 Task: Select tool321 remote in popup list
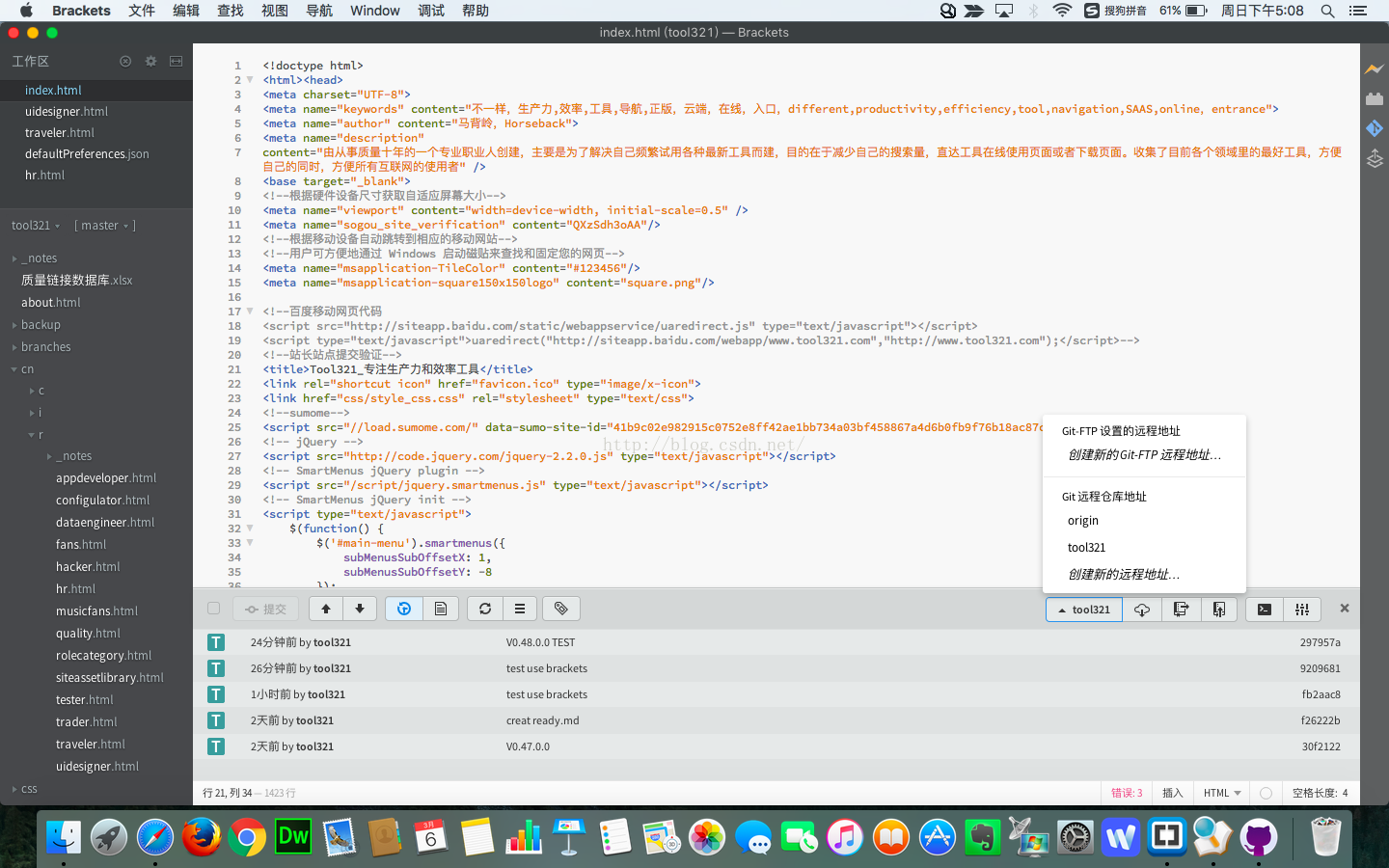(1145, 548)
